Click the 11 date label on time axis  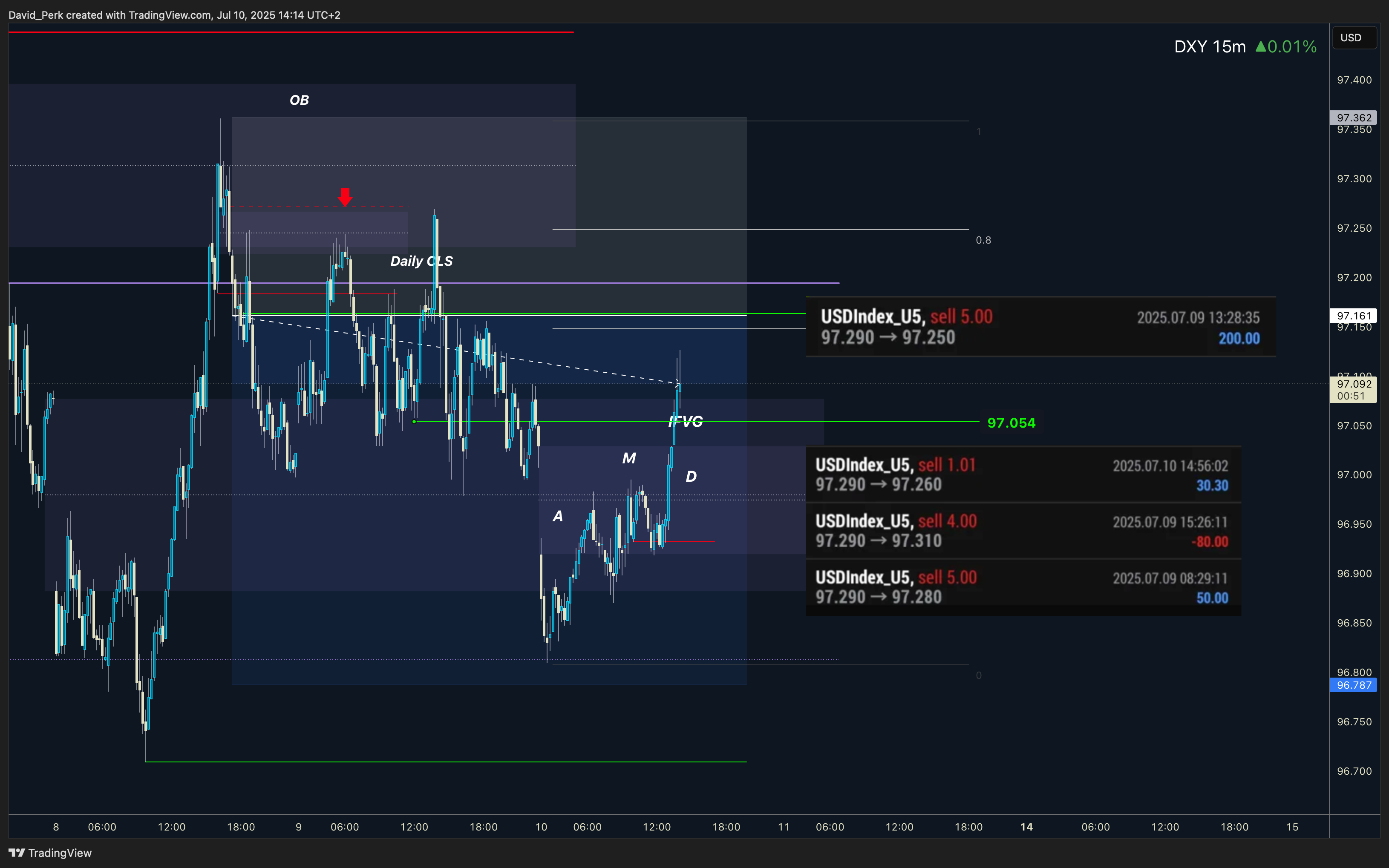pos(784,827)
